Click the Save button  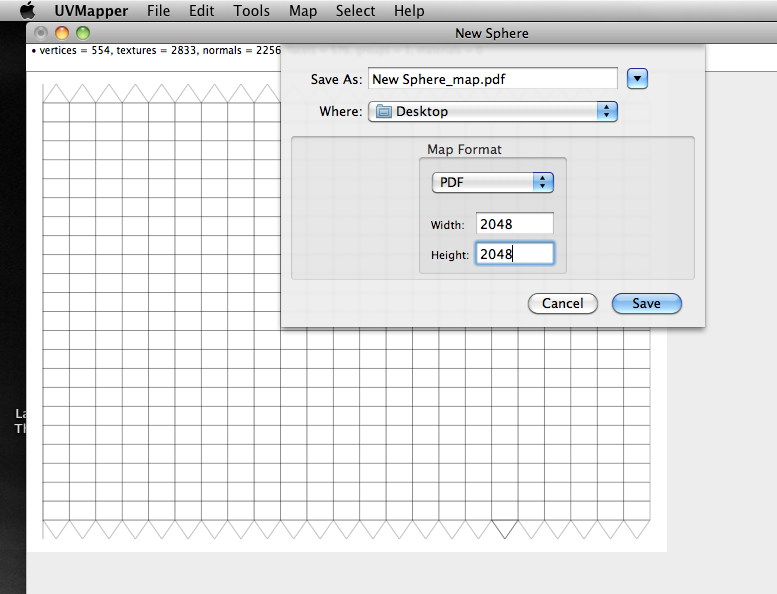point(647,303)
